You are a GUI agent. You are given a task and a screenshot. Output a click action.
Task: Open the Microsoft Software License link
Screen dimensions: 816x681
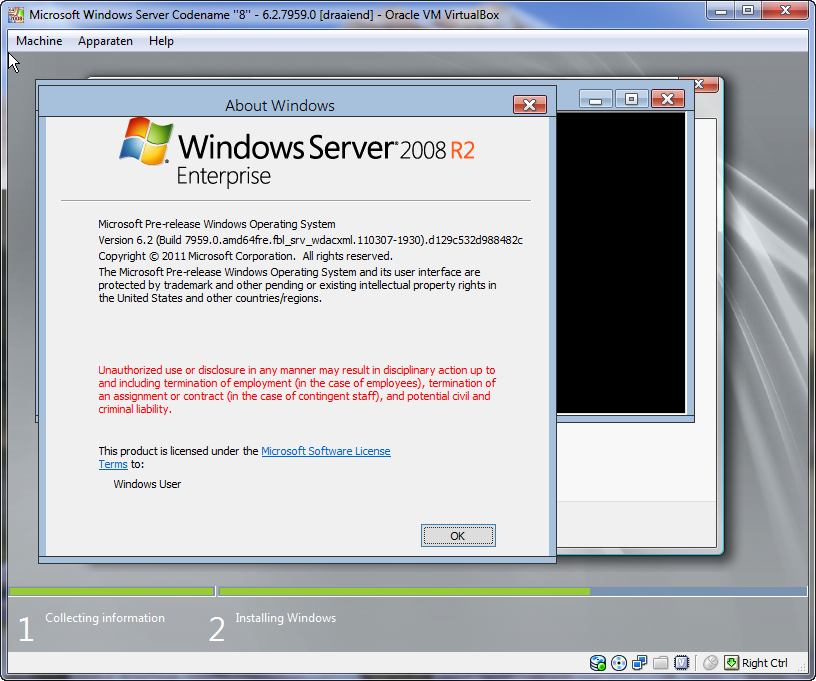coord(326,451)
